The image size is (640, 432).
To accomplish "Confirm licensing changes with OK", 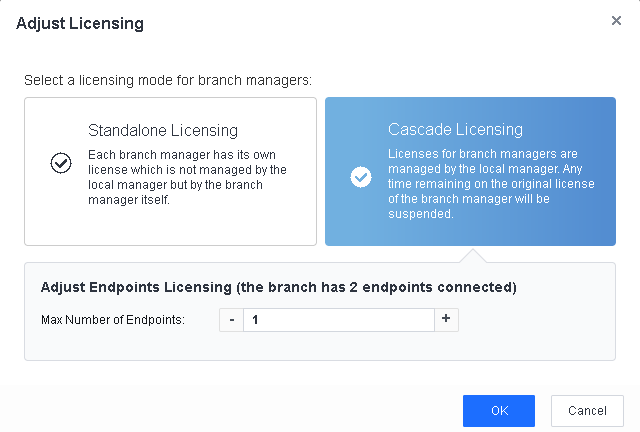I will (498, 411).
